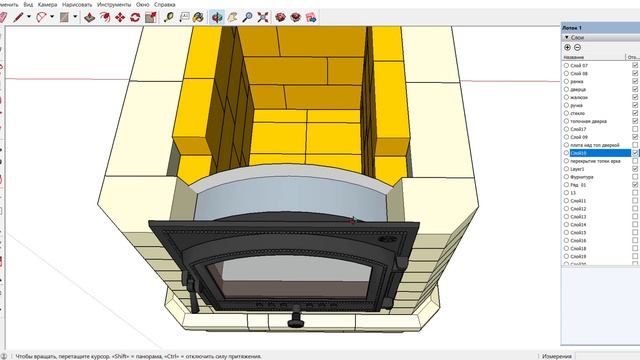Activate the Pan hand tool
Image resolution: width=640 pixels, height=360 pixels.
click(x=232, y=17)
